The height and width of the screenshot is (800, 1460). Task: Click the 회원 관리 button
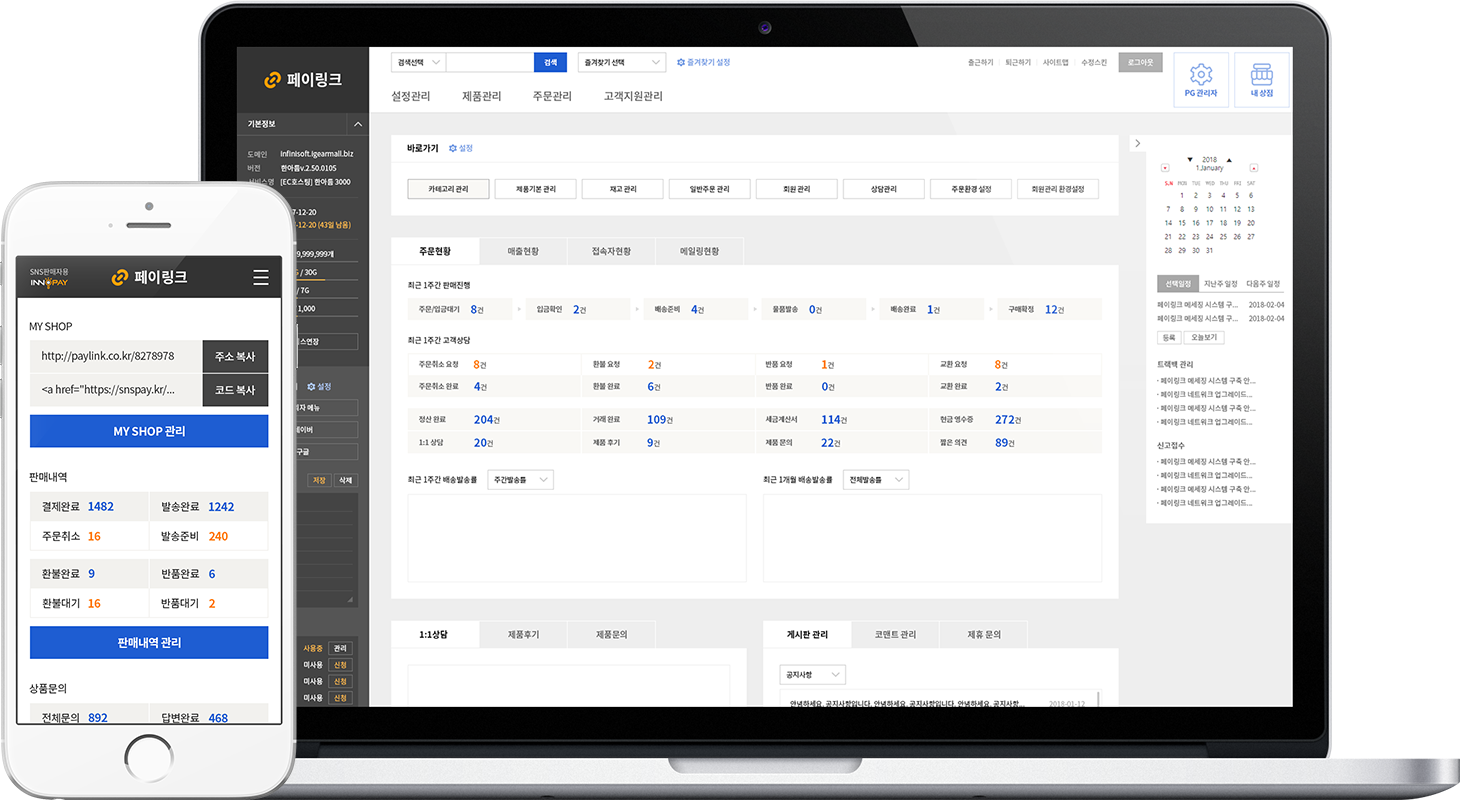796,189
